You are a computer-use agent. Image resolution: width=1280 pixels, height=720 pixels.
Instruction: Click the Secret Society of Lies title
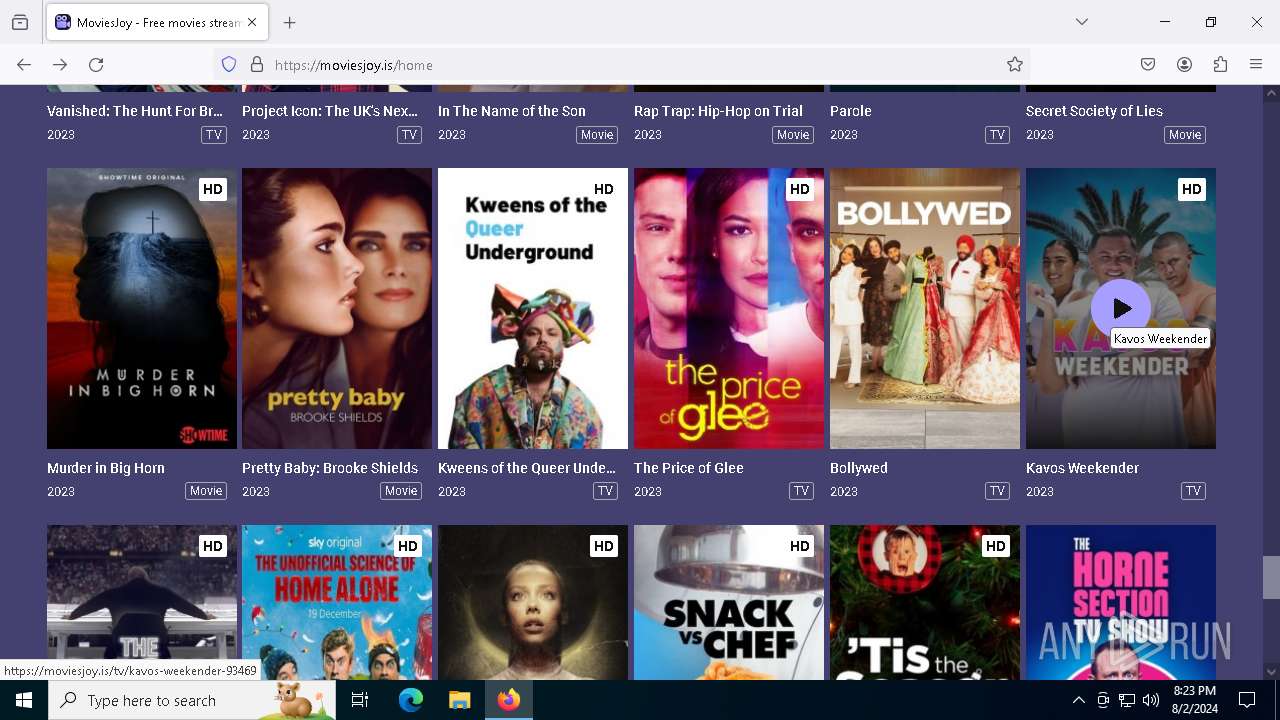pos(1094,111)
